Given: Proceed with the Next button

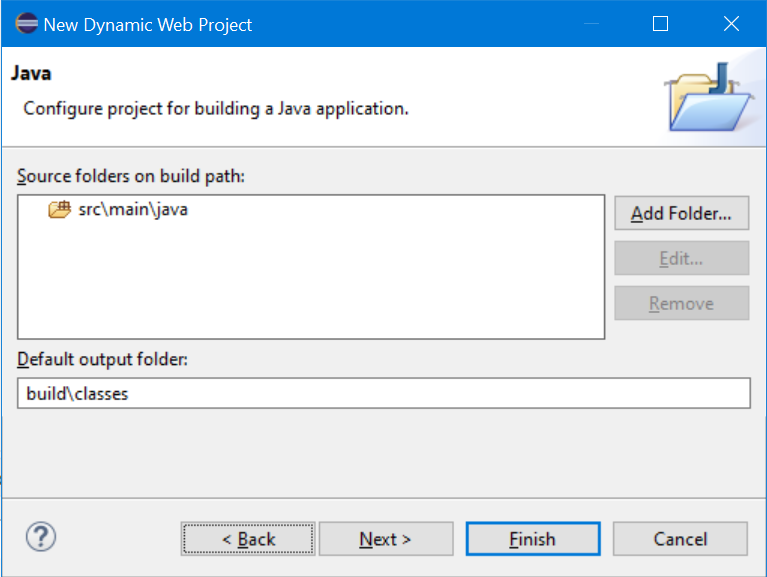Looking at the screenshot, I should (386, 539).
